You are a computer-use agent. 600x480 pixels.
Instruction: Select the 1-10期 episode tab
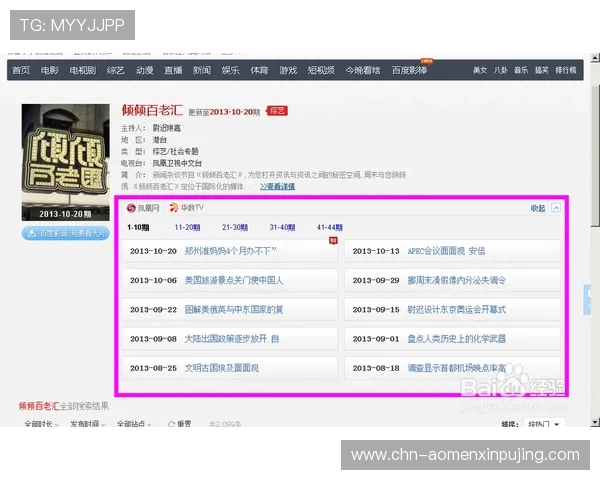pyautogui.click(x=138, y=227)
